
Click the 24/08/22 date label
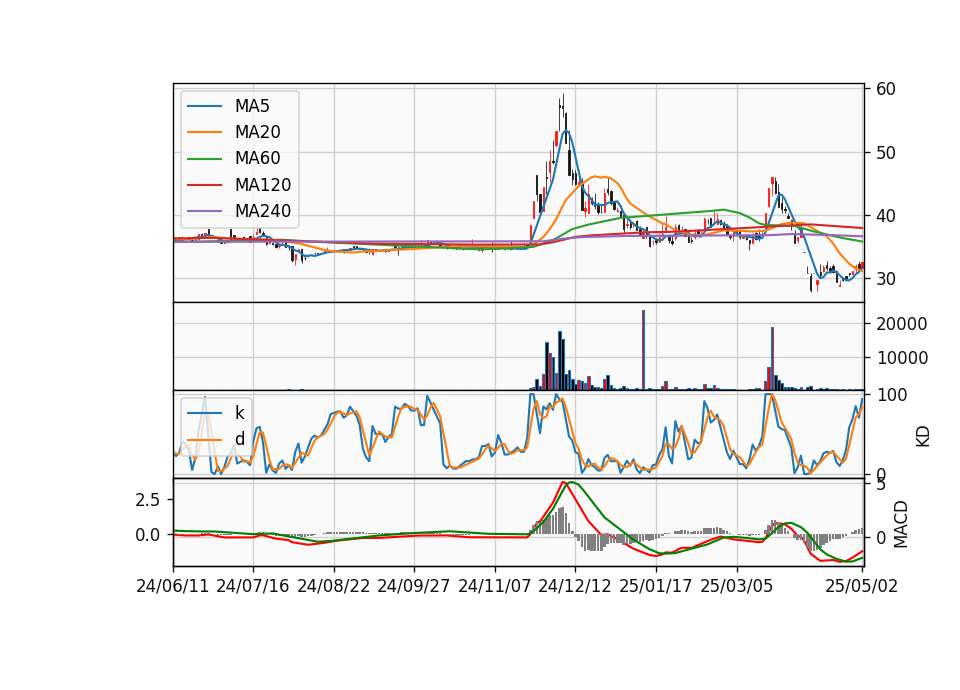[334, 586]
